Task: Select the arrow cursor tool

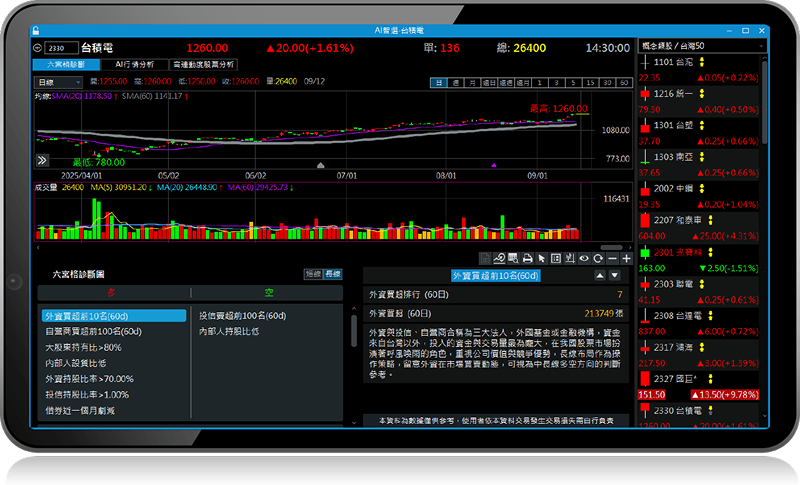Action: pyautogui.click(x=542, y=259)
